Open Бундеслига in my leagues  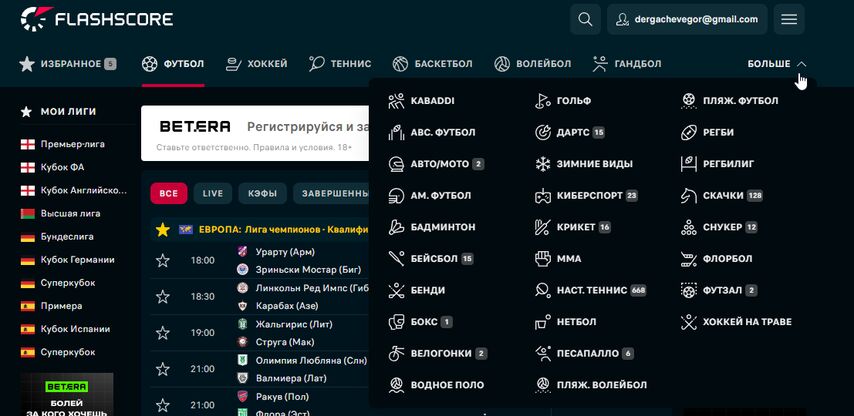(67, 237)
